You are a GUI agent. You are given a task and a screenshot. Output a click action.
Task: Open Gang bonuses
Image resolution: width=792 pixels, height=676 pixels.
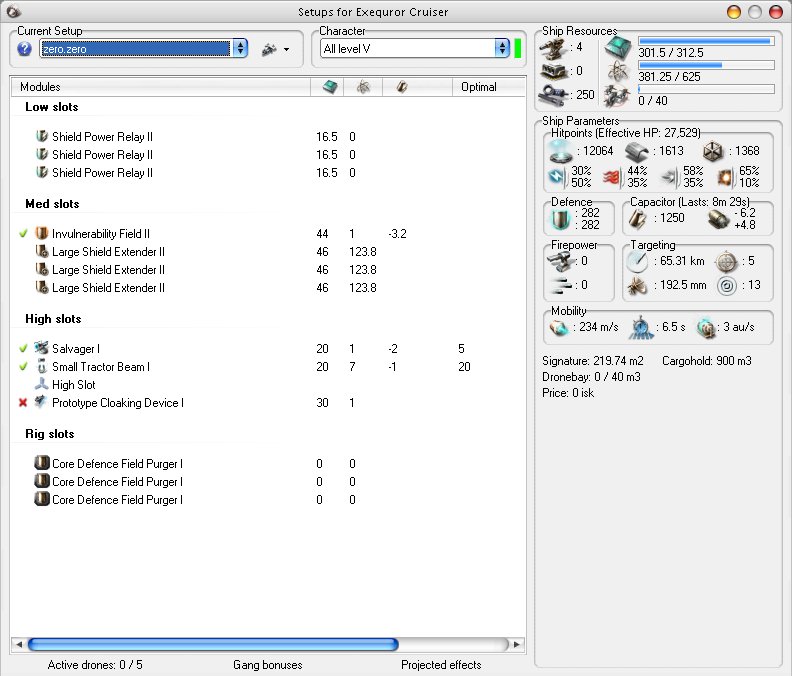[x=268, y=665]
